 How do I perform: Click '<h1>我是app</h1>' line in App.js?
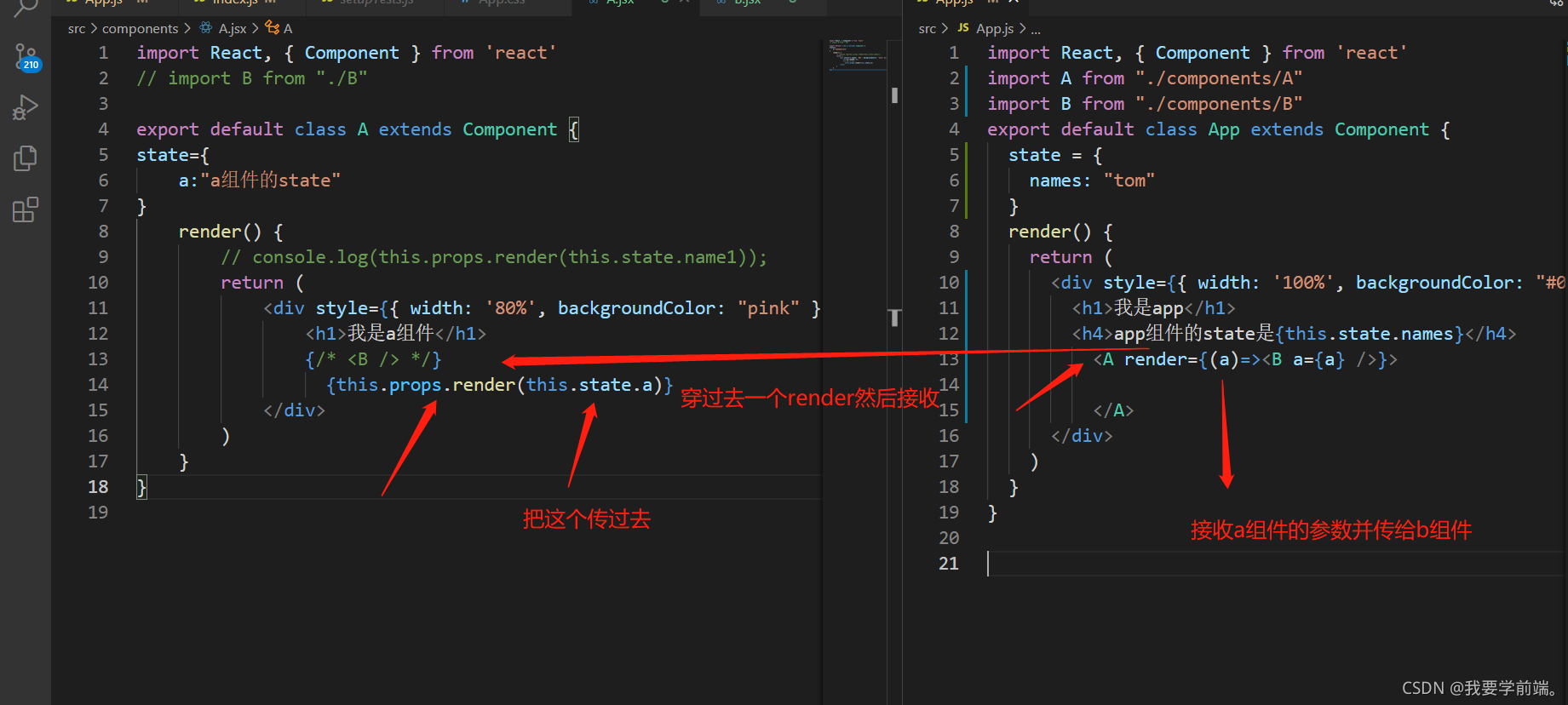(x=1153, y=308)
